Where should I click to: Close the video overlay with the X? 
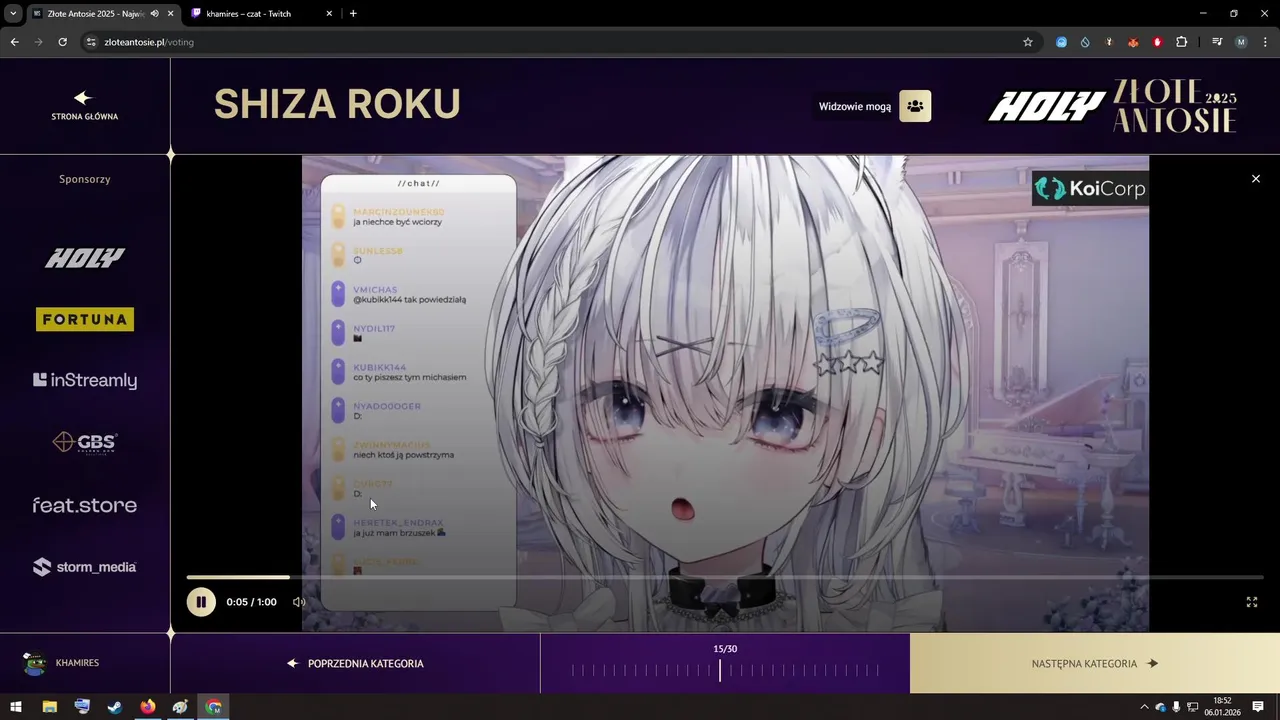1256,179
